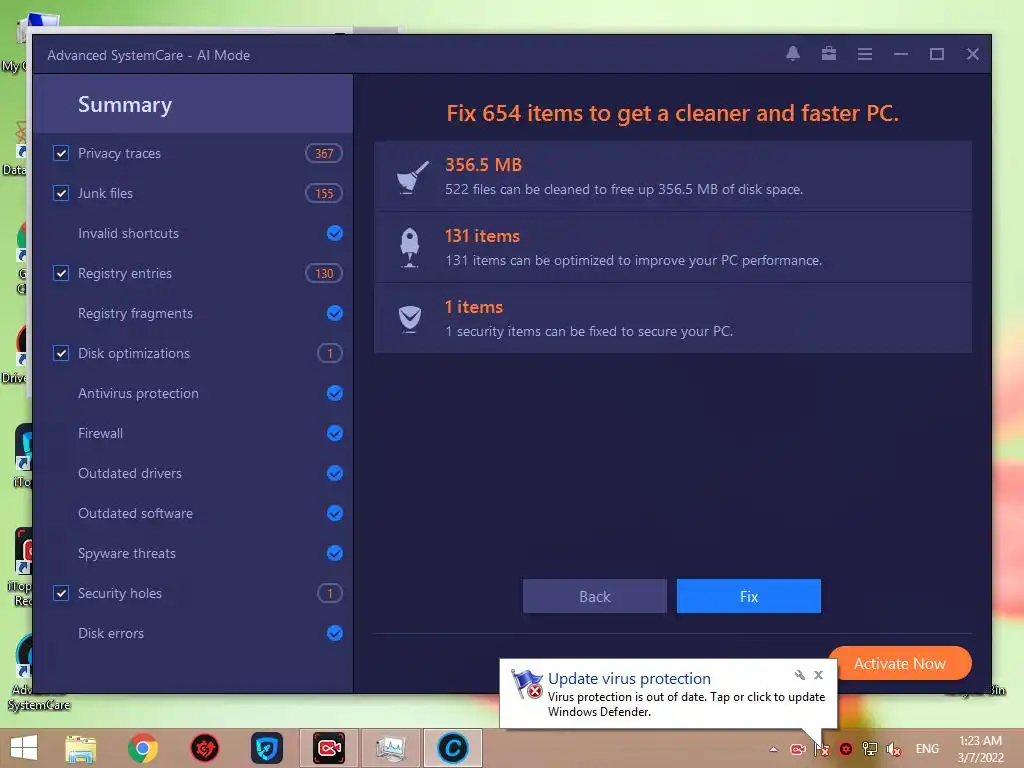Select Outdated drivers in sidebar
Screen dimensions: 1024x768
[130, 473]
